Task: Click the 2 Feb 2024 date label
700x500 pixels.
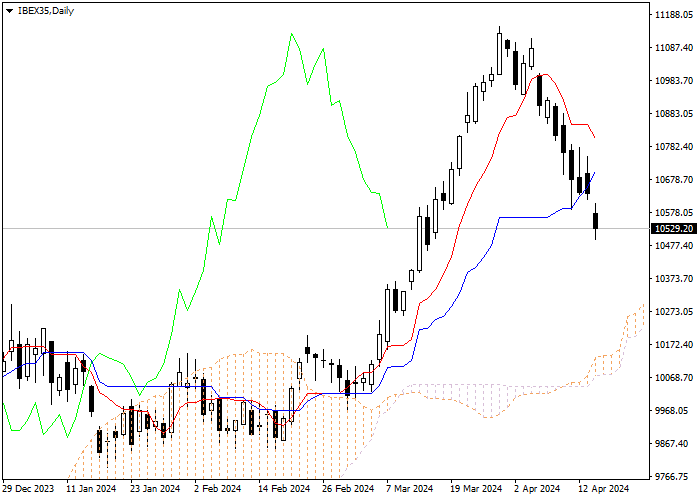Action: pos(217,489)
